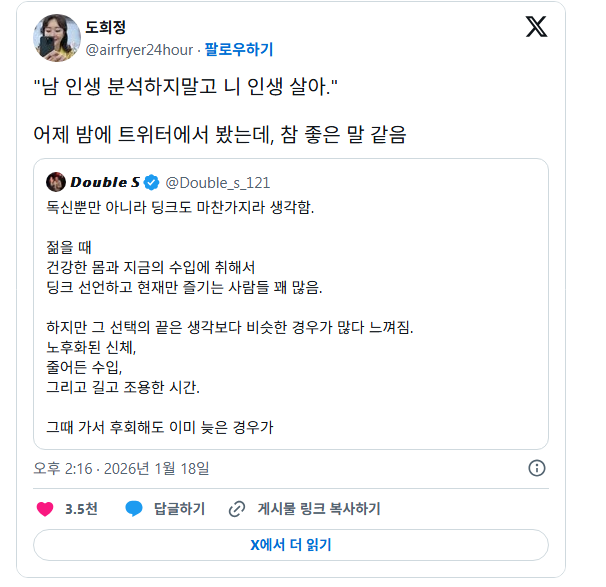Click the X logo icon

536,27
